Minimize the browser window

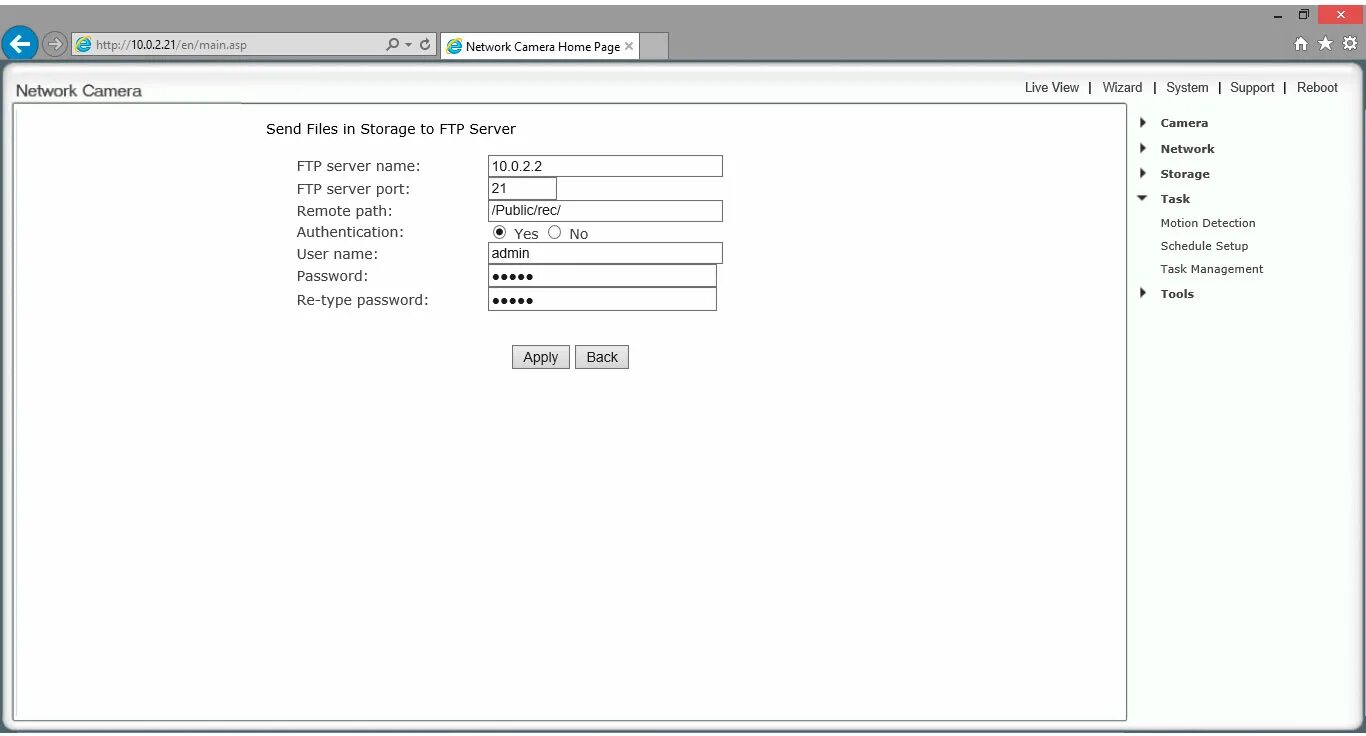click(1278, 15)
